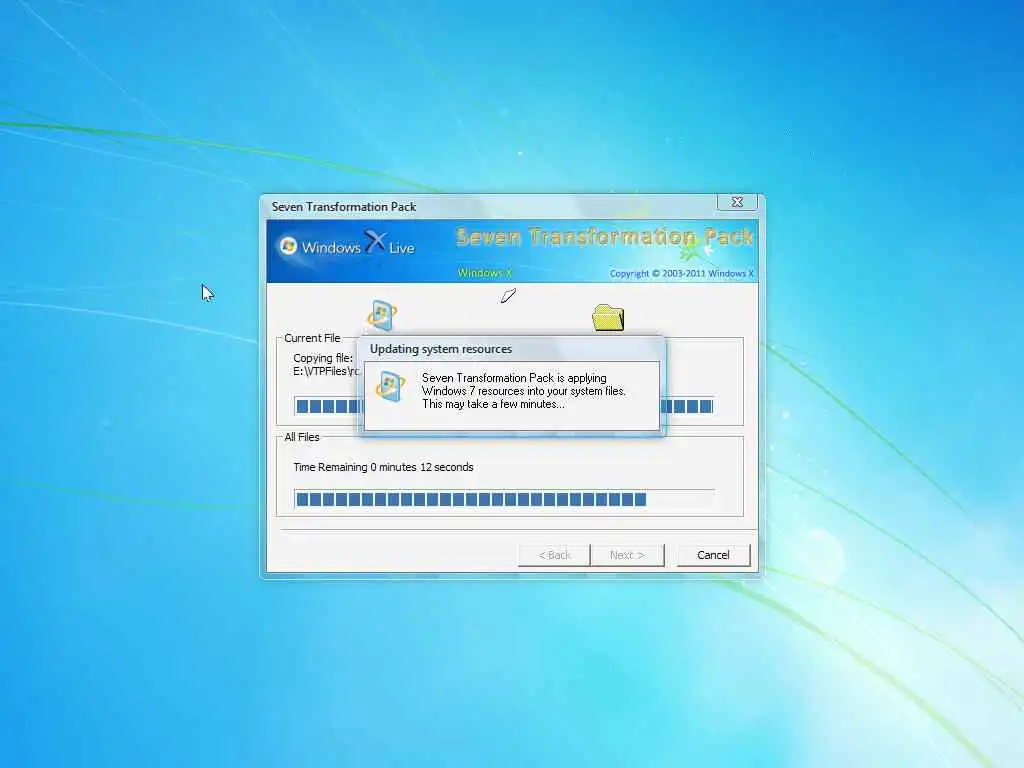
Task: Click the flying paper sheet icon
Action: [x=508, y=296]
